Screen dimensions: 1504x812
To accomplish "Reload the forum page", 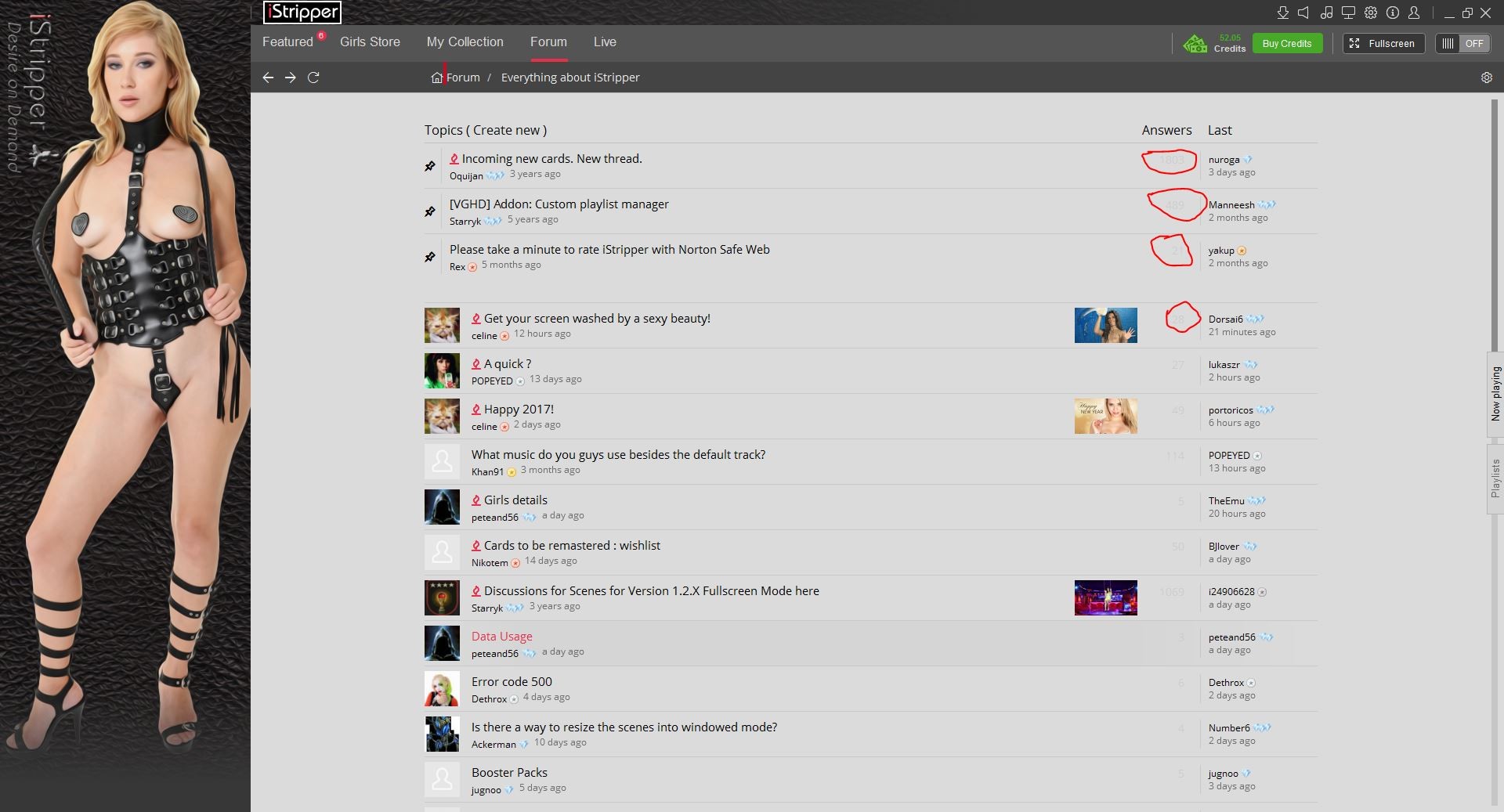I will click(x=313, y=78).
